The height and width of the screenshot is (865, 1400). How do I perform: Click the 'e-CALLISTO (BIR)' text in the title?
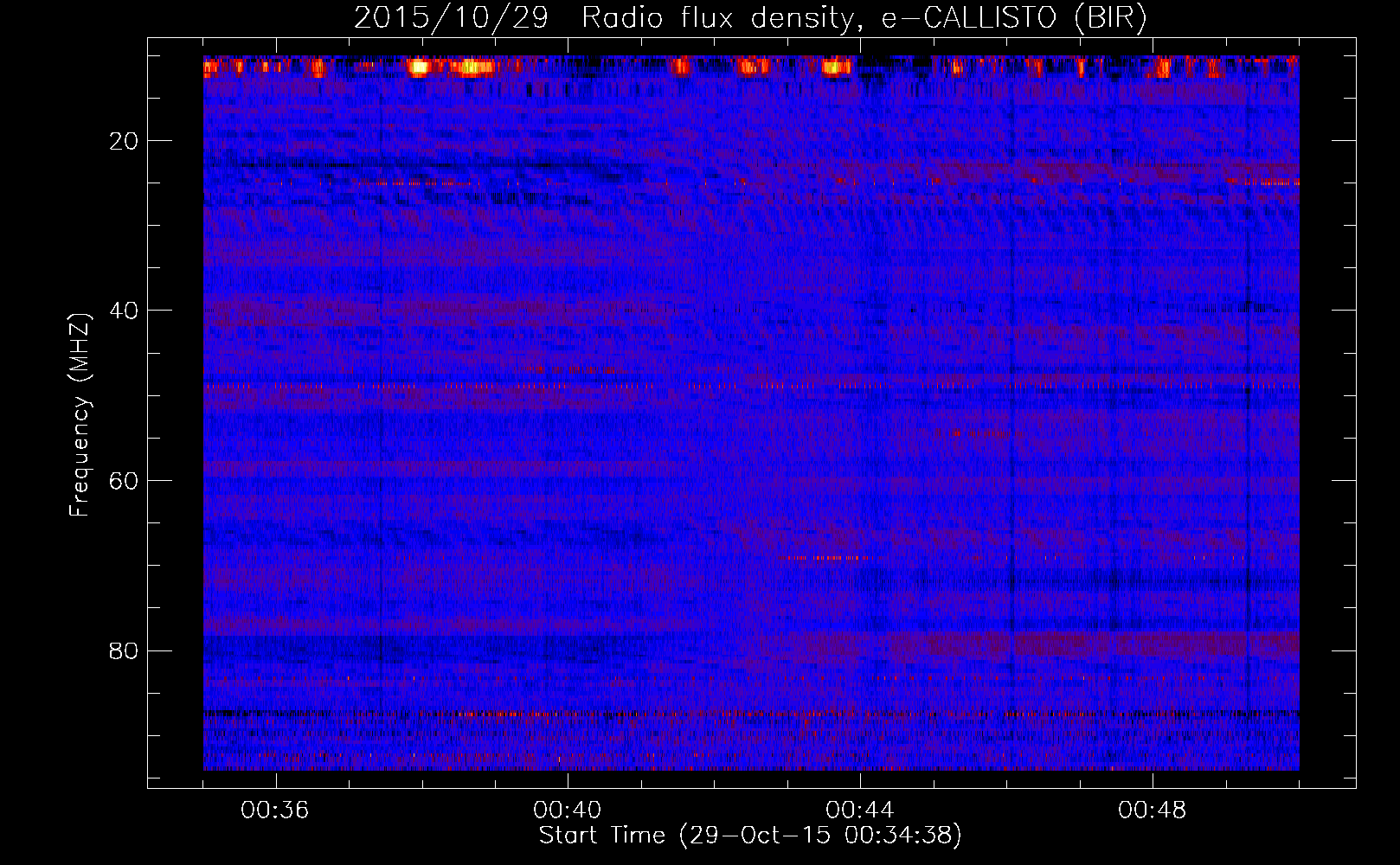pos(1013,18)
